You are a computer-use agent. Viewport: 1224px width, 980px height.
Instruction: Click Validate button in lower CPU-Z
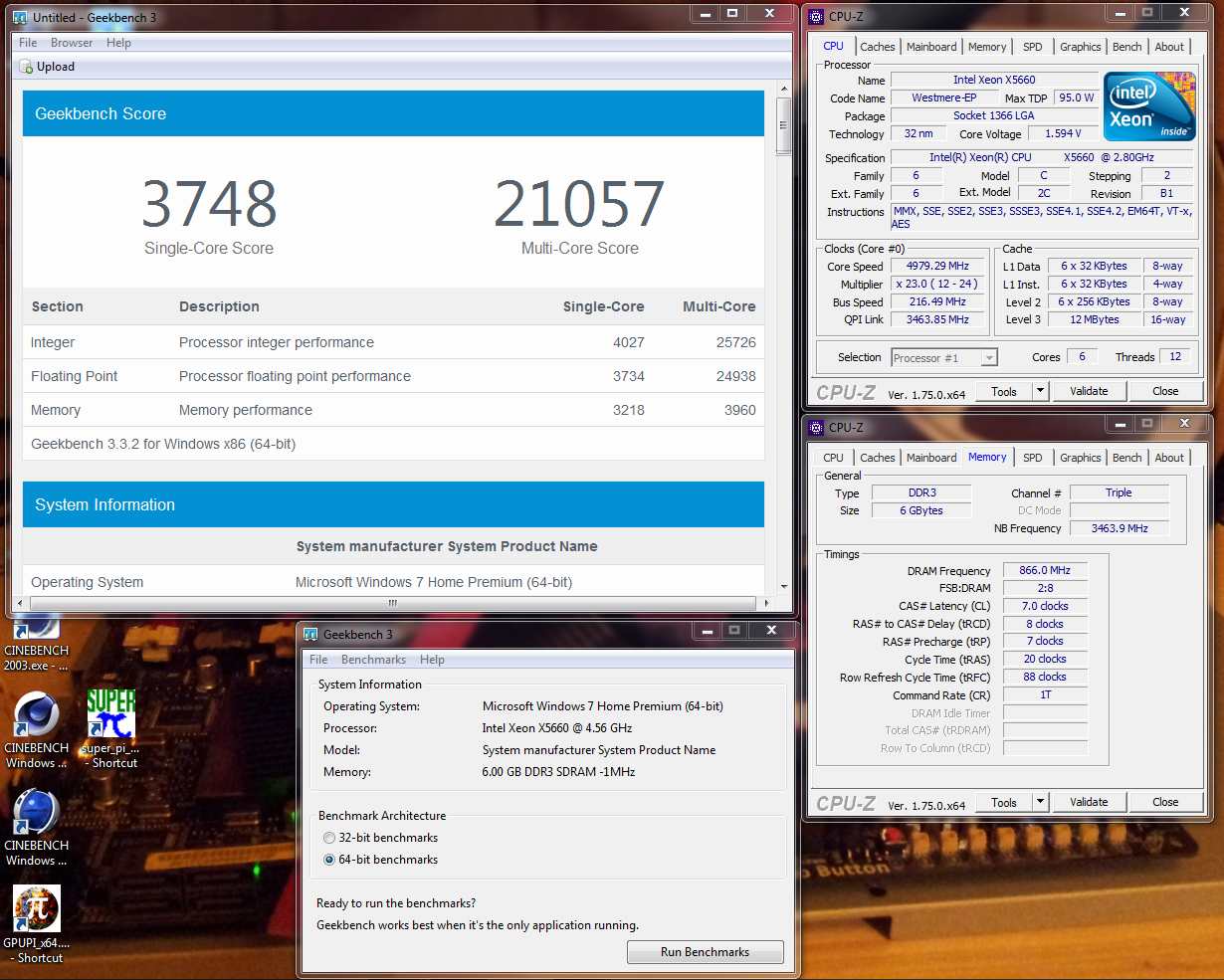point(1089,802)
